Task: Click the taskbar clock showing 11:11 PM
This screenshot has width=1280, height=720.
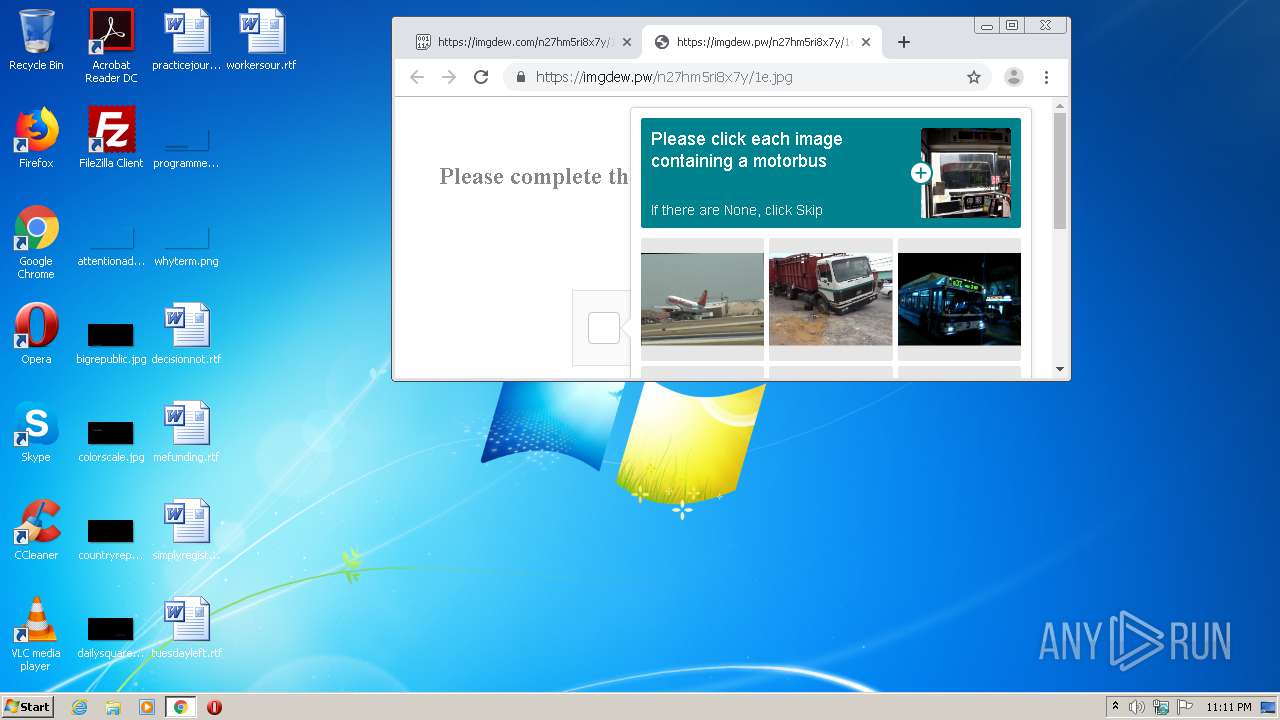Action: coord(1229,707)
